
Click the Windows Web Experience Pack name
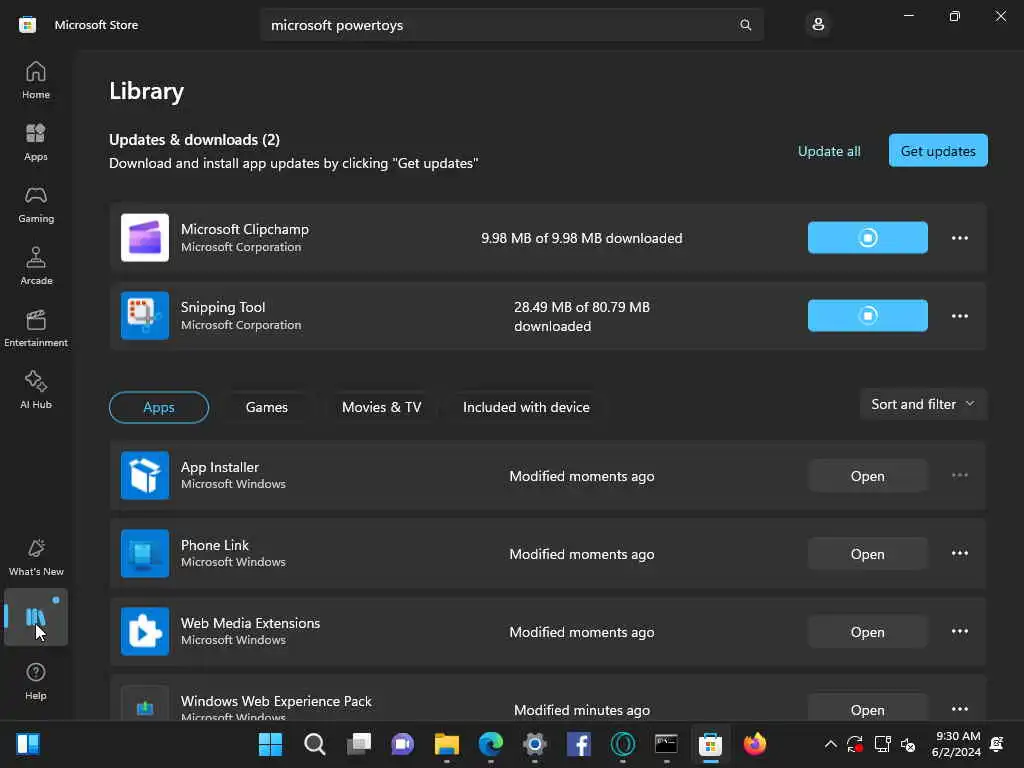[x=276, y=701]
